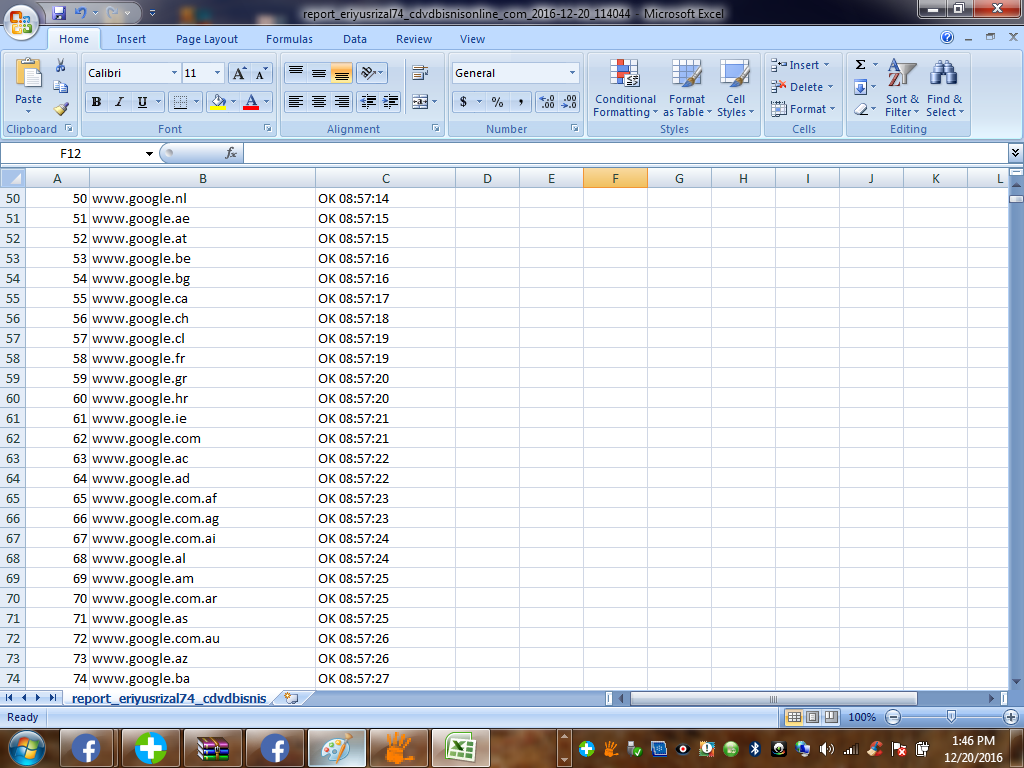Viewport: 1024px width, 768px height.
Task: Click the Wrap Text icon
Action: click(420, 72)
